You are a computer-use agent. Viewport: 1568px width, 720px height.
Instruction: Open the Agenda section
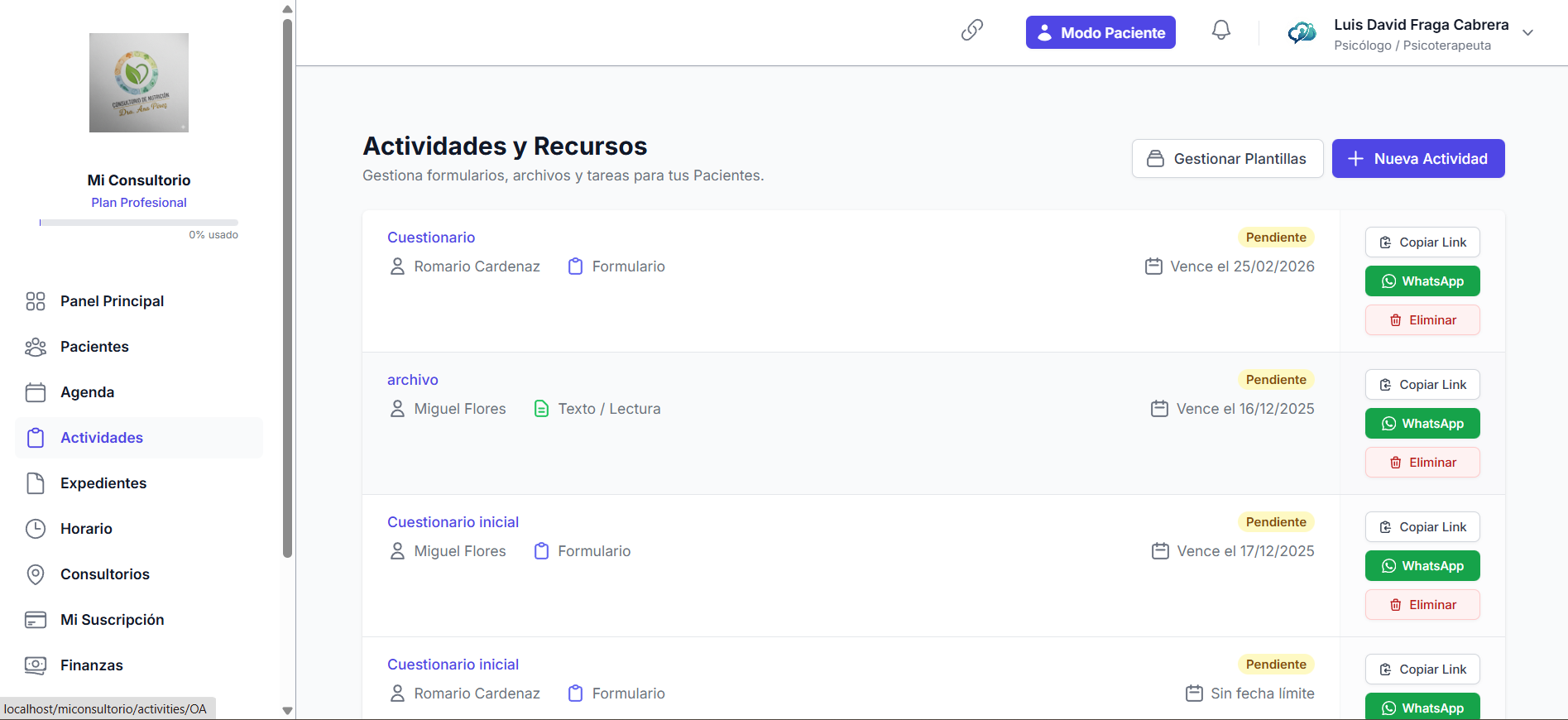tap(139, 392)
